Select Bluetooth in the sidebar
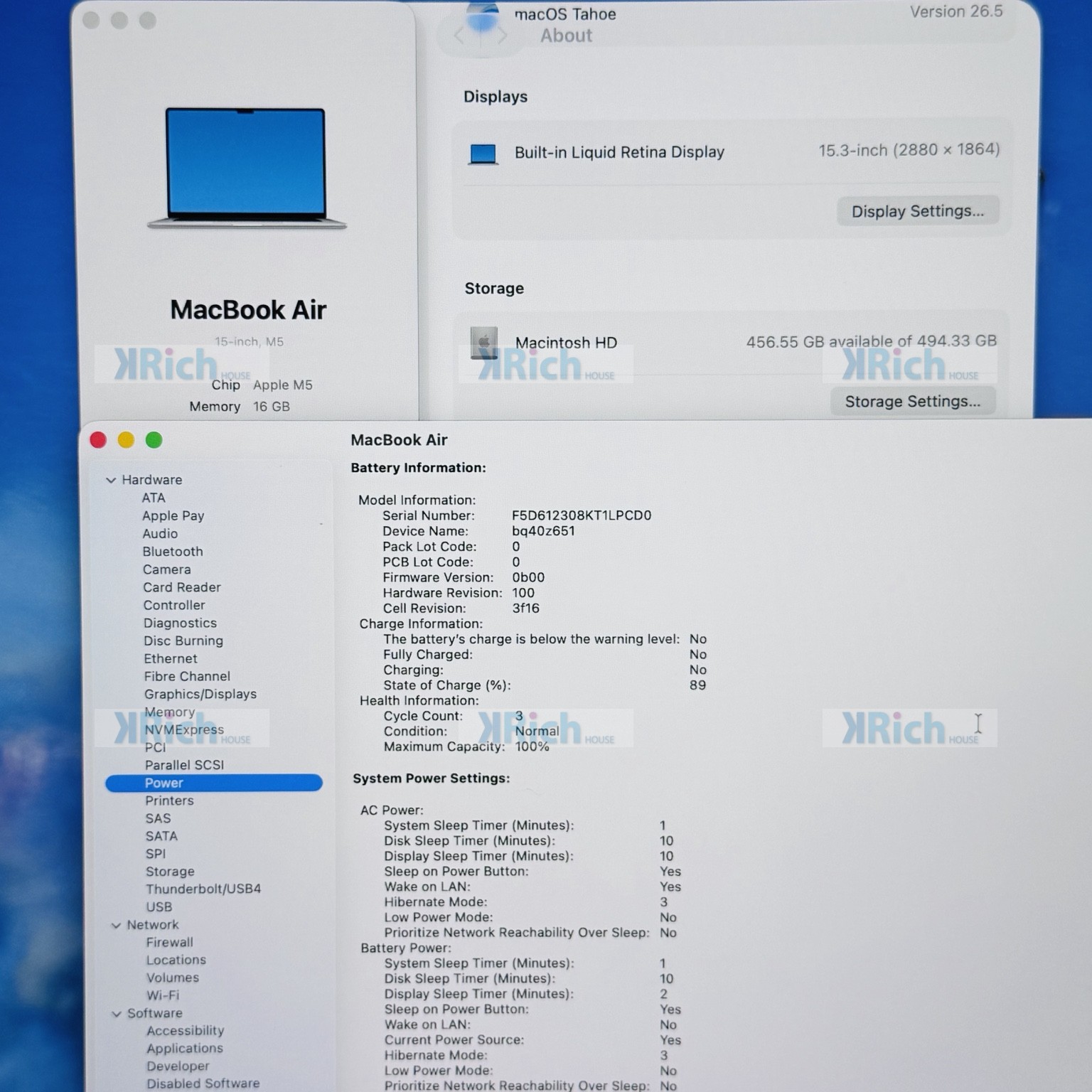The height and width of the screenshot is (1092, 1092). point(173,552)
